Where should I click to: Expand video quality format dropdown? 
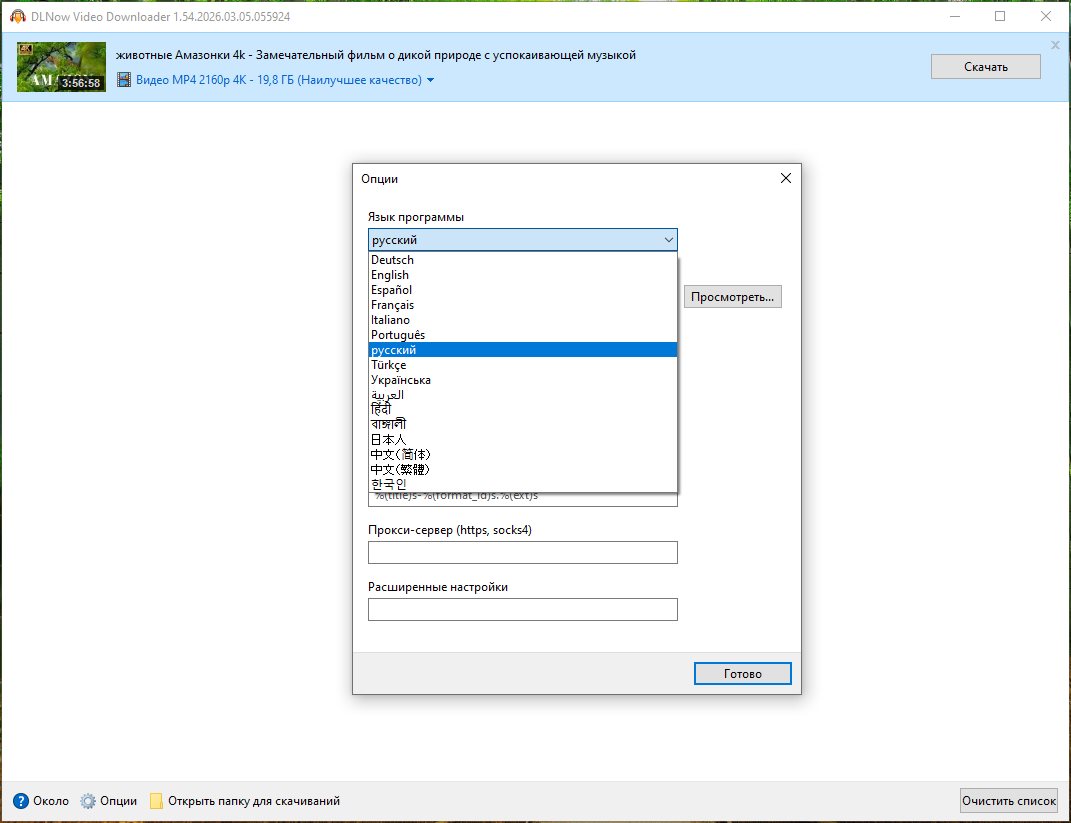click(x=431, y=80)
